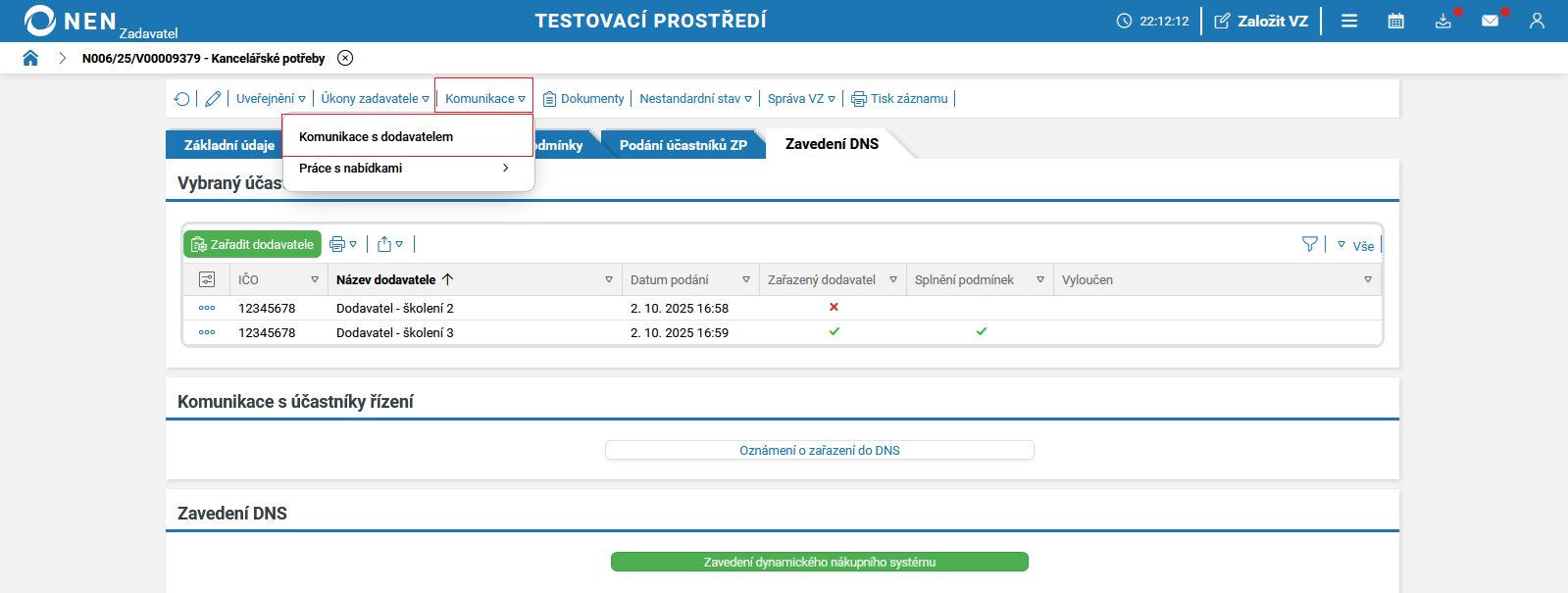The width and height of the screenshot is (1568, 593).
Task: Open Dokumenty from the toolbar
Action: pos(583,99)
